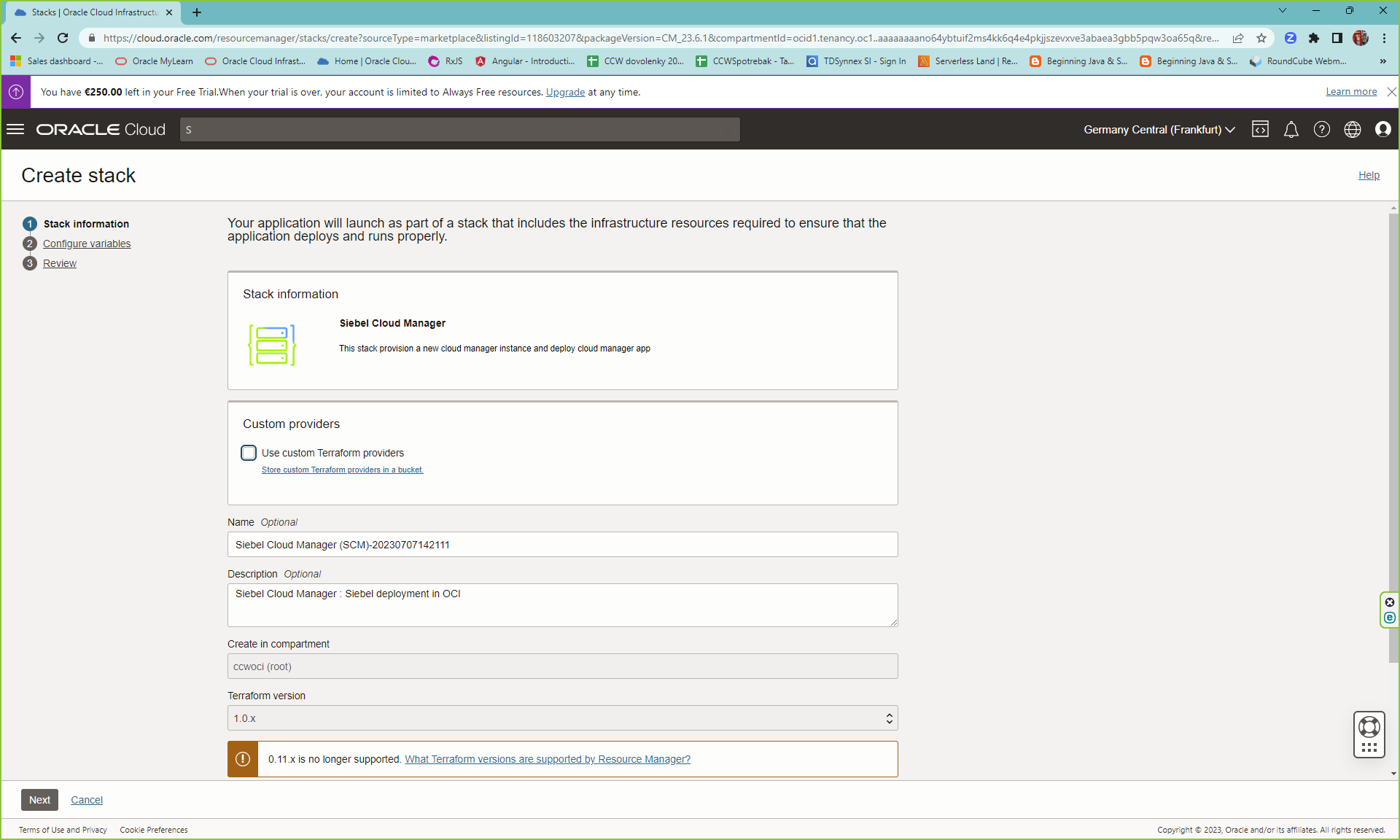Open the browser extensions puzzle icon
Viewport: 1400px width, 840px height.
(1313, 38)
